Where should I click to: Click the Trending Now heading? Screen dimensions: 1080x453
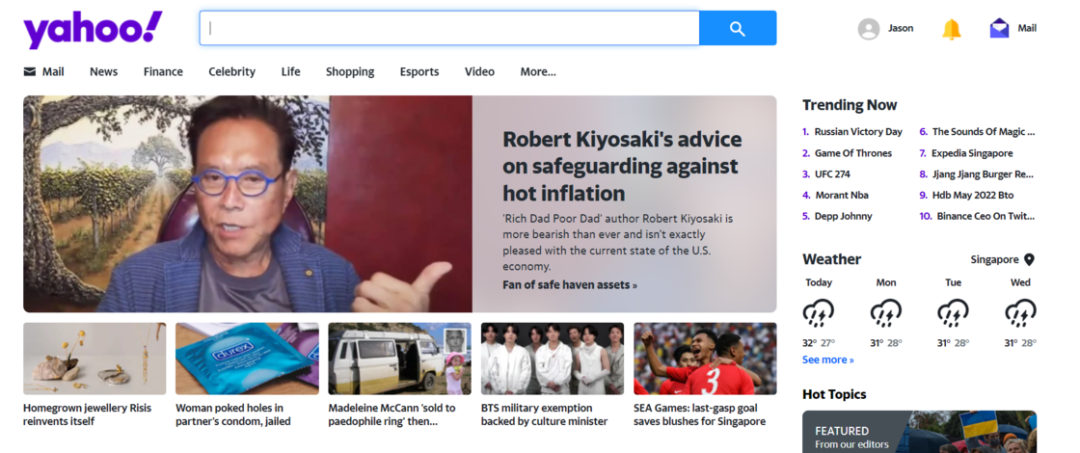click(850, 105)
